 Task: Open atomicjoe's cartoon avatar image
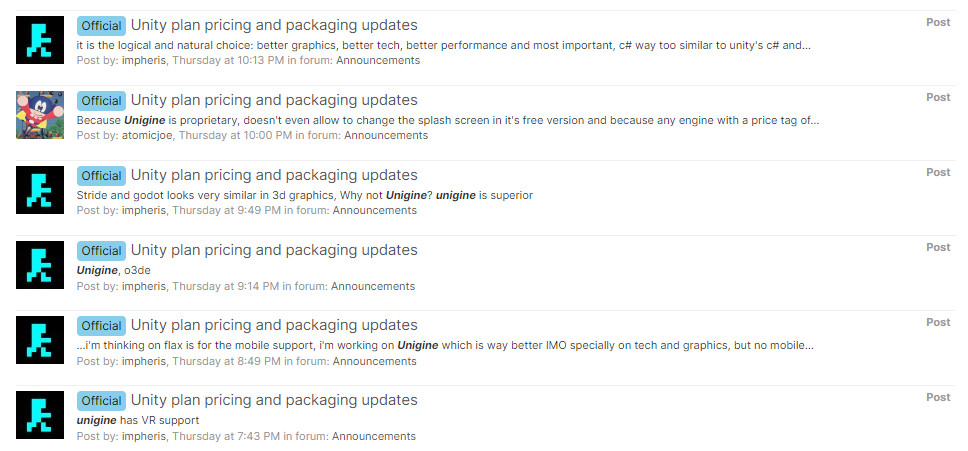point(40,115)
